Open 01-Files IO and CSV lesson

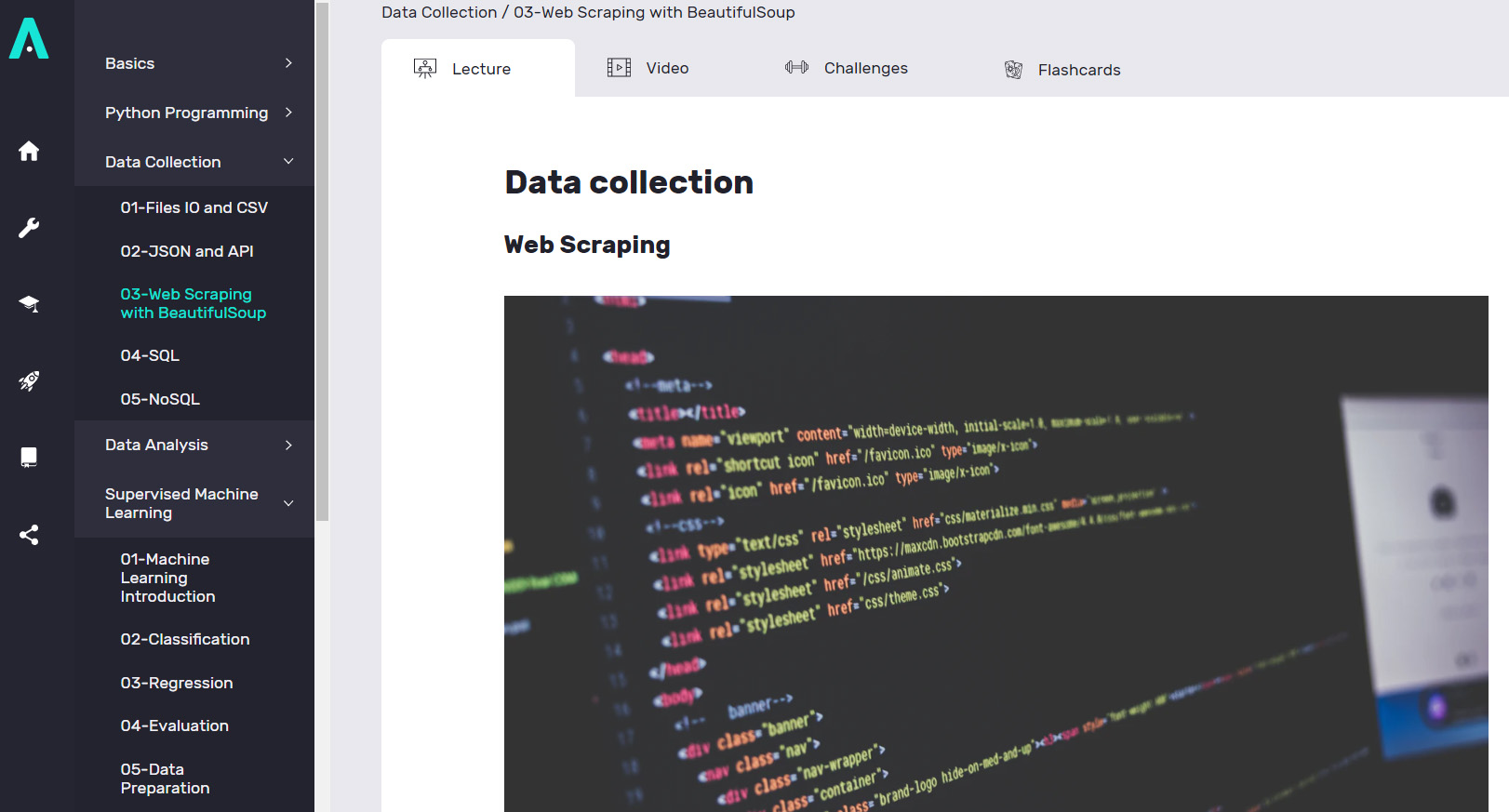click(194, 207)
